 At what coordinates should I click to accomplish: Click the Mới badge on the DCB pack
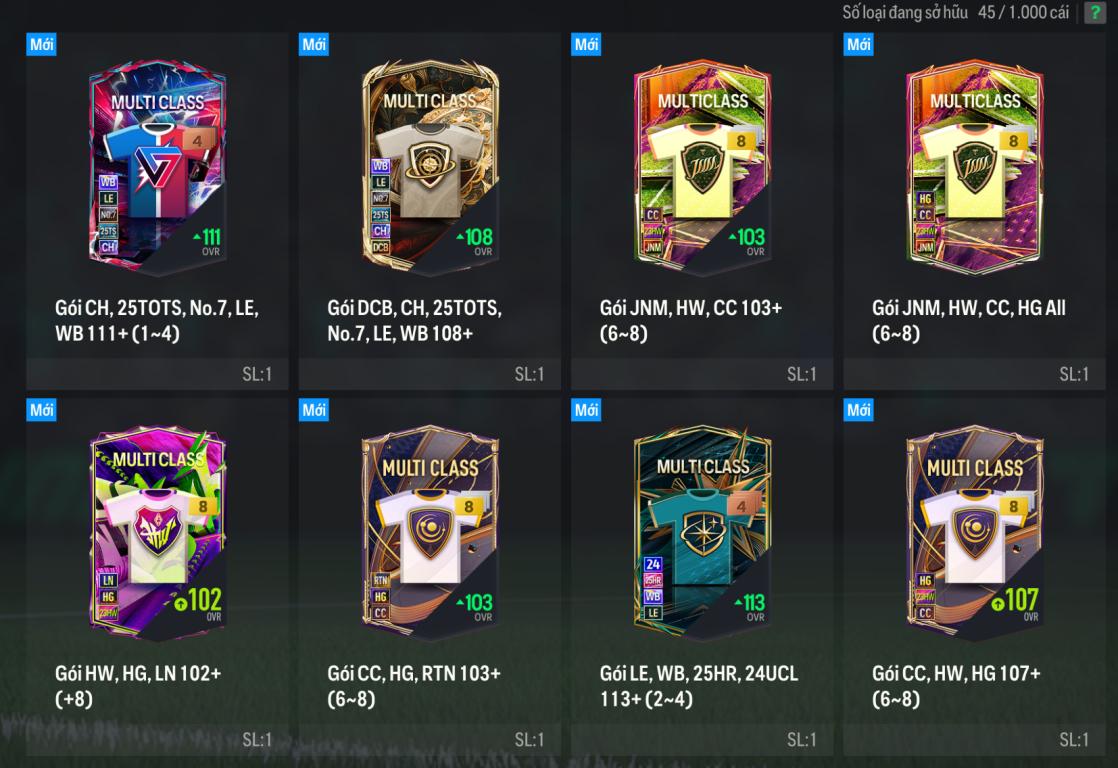[314, 44]
